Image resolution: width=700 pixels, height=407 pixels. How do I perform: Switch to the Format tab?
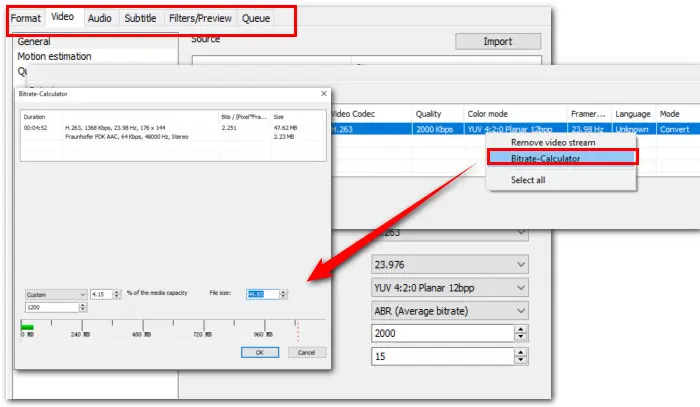pos(25,18)
